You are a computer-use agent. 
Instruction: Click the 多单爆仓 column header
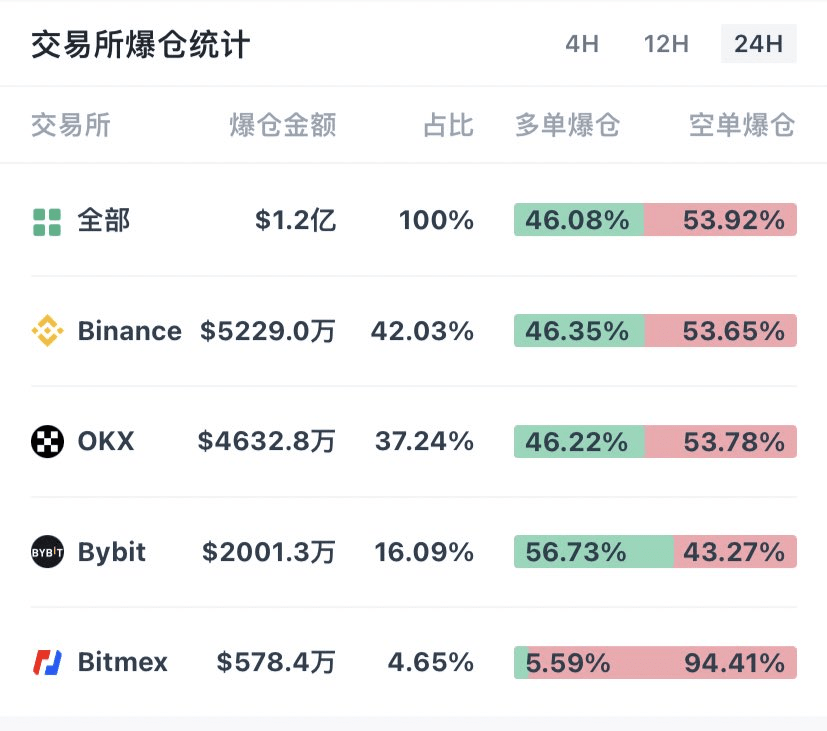click(x=567, y=125)
